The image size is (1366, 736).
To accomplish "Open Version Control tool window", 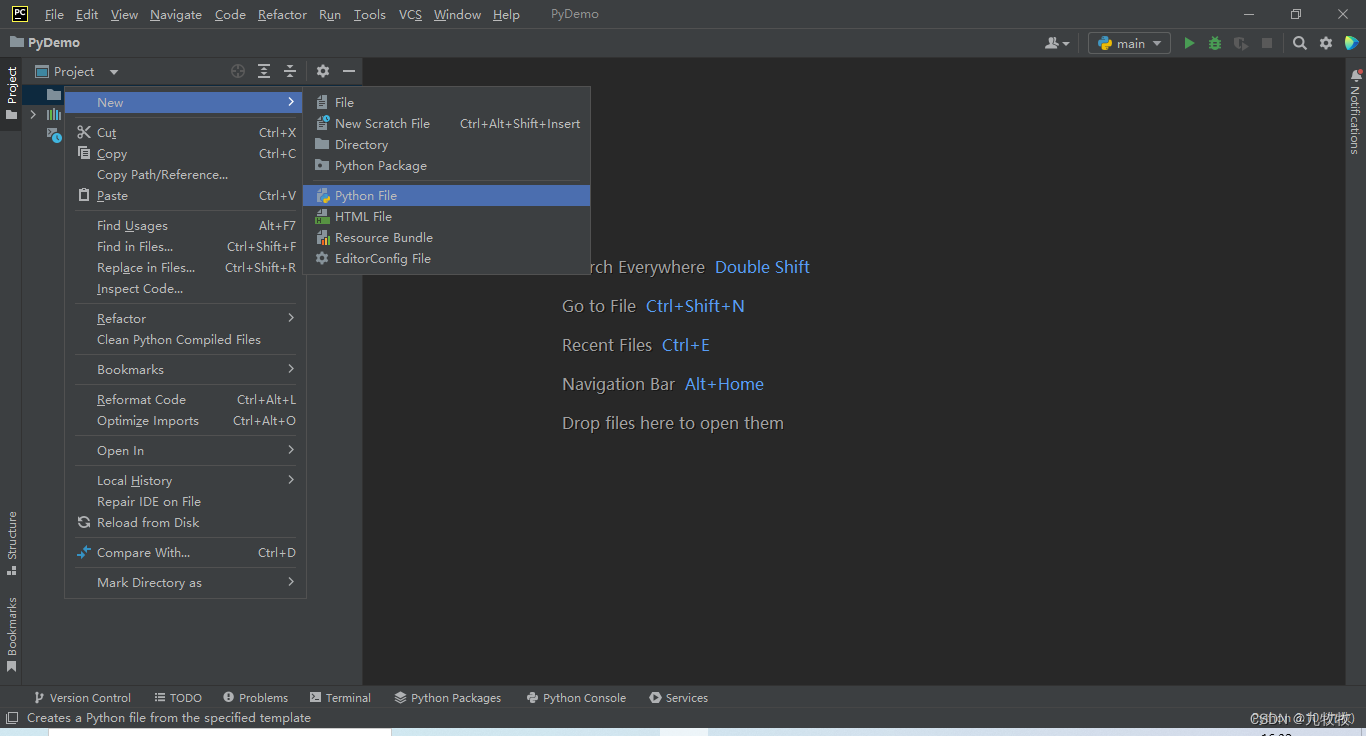I will [82, 698].
